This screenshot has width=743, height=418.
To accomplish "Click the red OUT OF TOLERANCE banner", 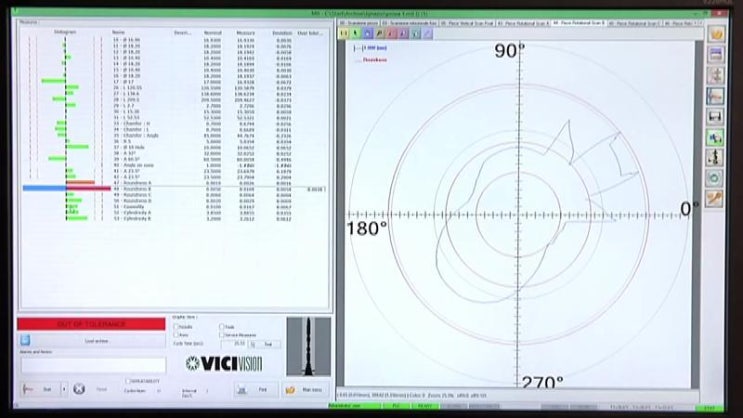I will [x=91, y=324].
